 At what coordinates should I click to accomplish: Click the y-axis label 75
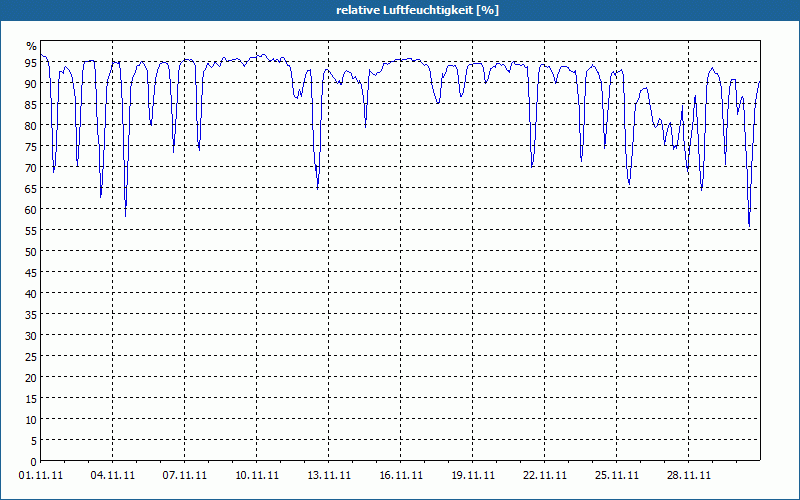pyautogui.click(x=31, y=146)
